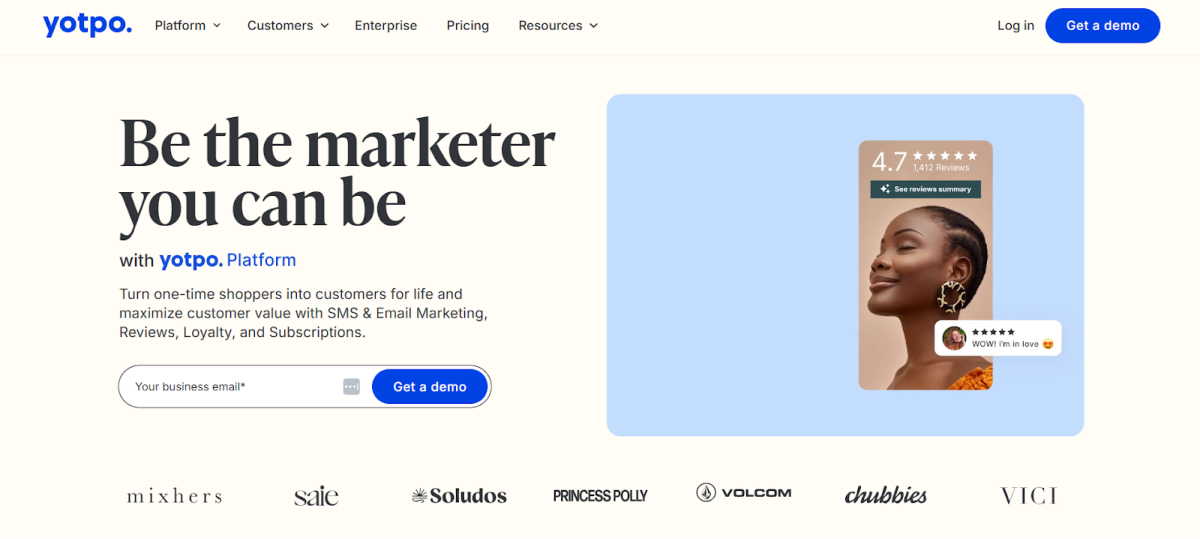Click the See reviews summary badge
The image size is (1200, 539).
[x=926, y=189]
